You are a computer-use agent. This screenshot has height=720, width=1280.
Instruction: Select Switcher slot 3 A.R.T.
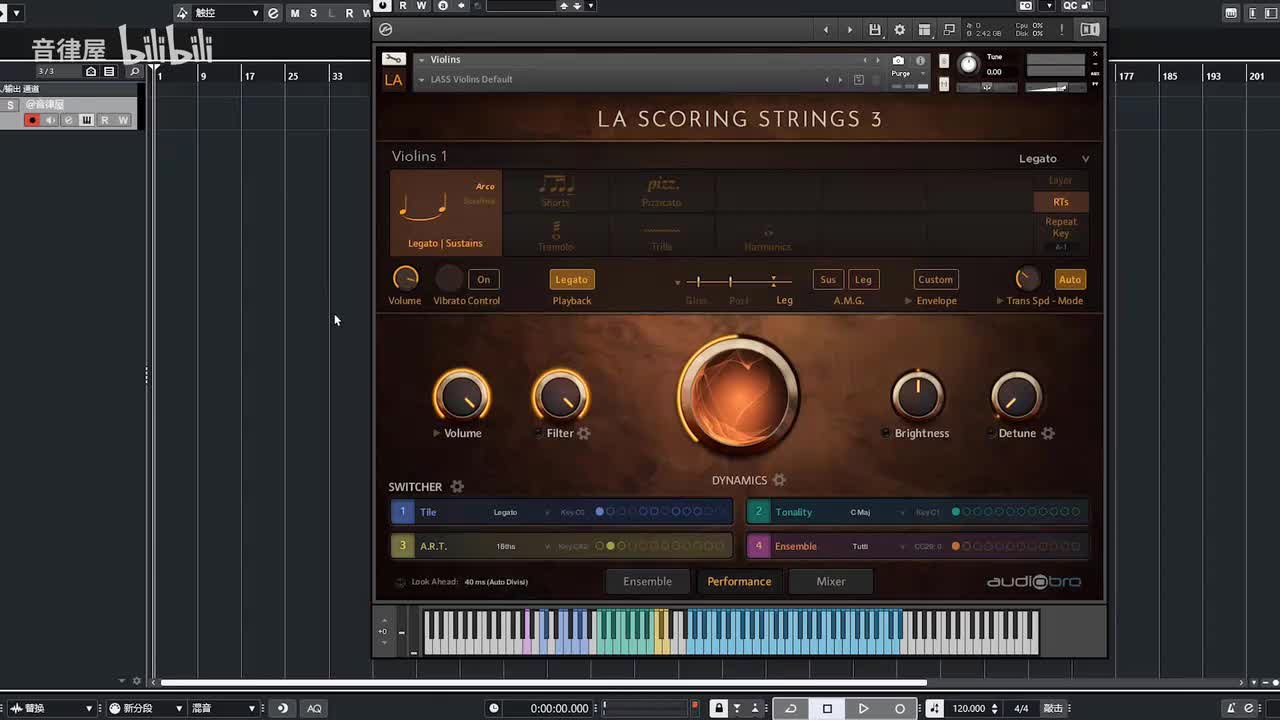pyautogui.click(x=403, y=546)
